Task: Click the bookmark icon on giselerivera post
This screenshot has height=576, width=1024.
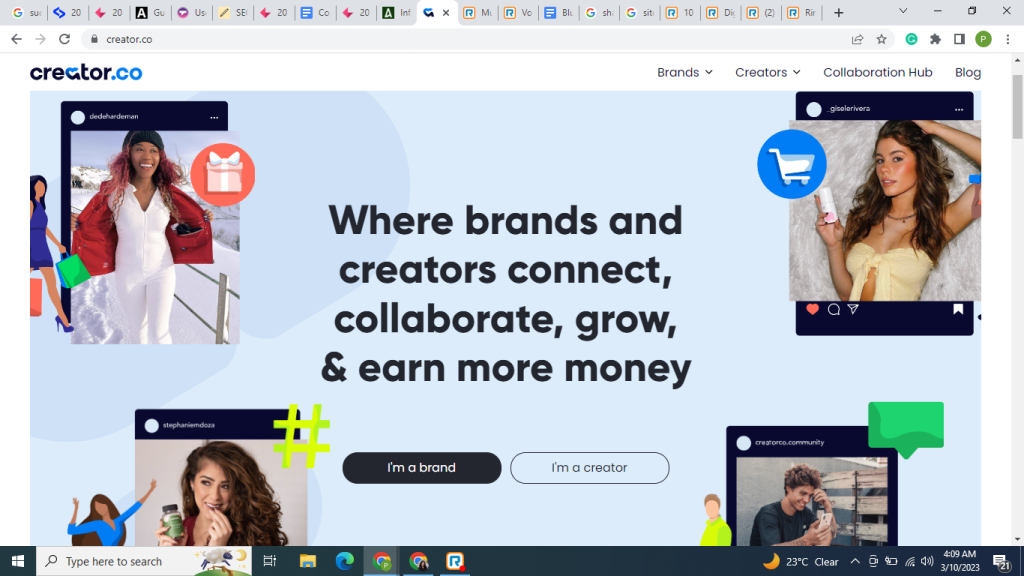Action: click(957, 309)
